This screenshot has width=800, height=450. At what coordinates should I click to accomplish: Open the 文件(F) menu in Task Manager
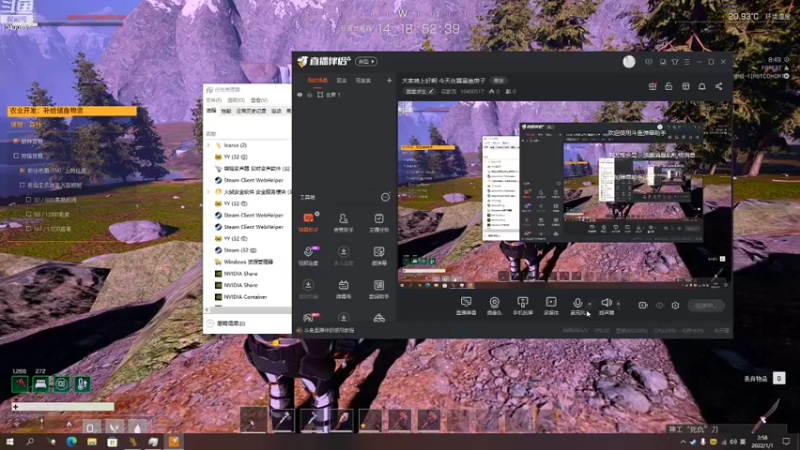pos(214,100)
